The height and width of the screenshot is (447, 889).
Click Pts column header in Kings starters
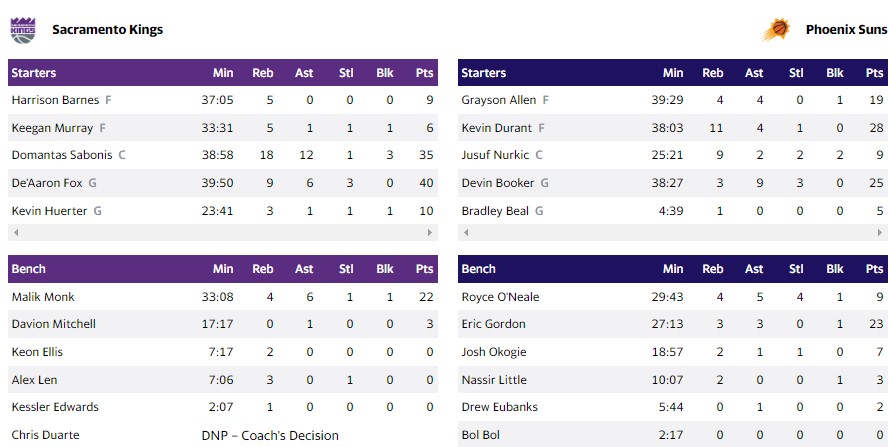[x=425, y=73]
